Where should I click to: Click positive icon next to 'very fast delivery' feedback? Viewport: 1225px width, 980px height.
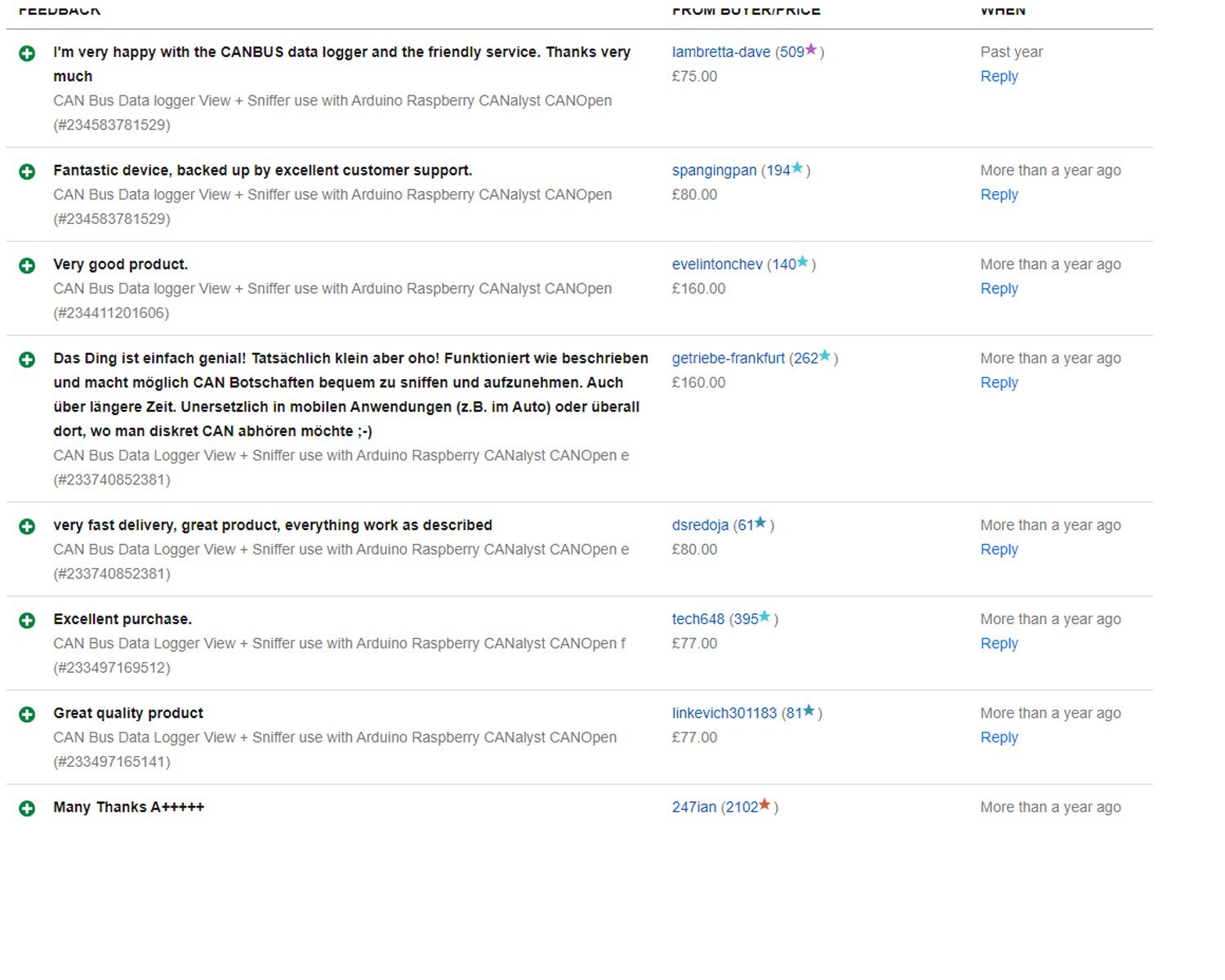tap(27, 527)
